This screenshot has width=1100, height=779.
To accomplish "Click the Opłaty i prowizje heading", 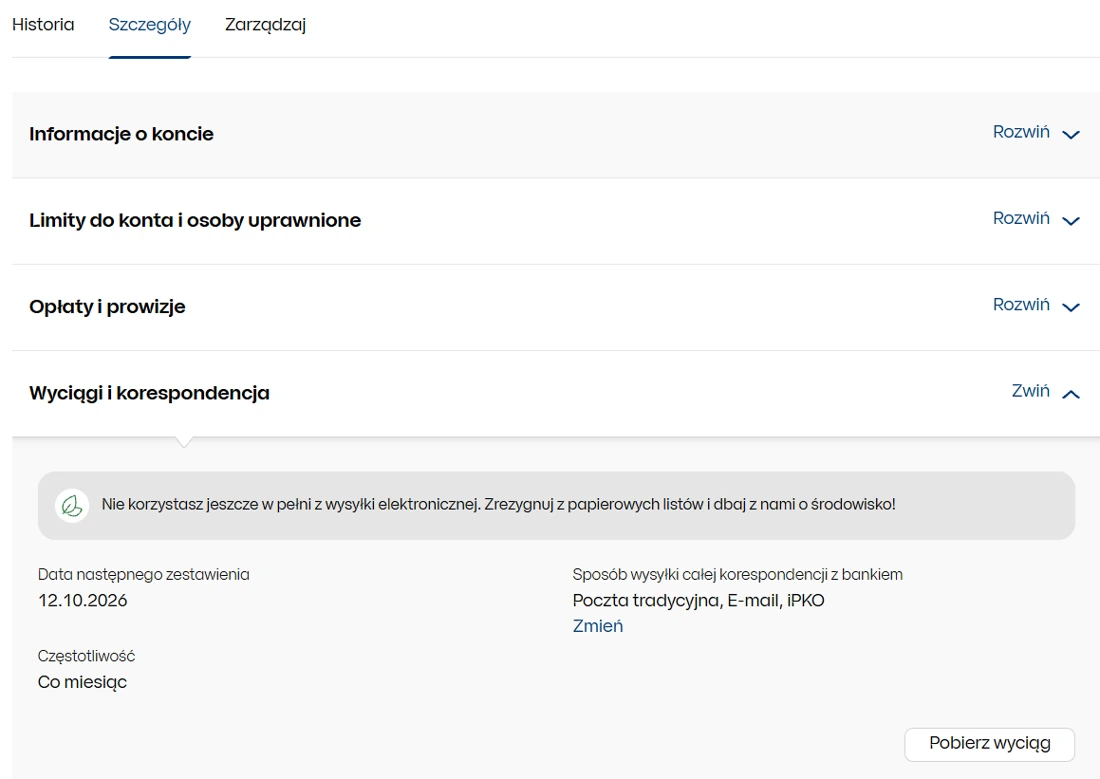I will 107,307.
